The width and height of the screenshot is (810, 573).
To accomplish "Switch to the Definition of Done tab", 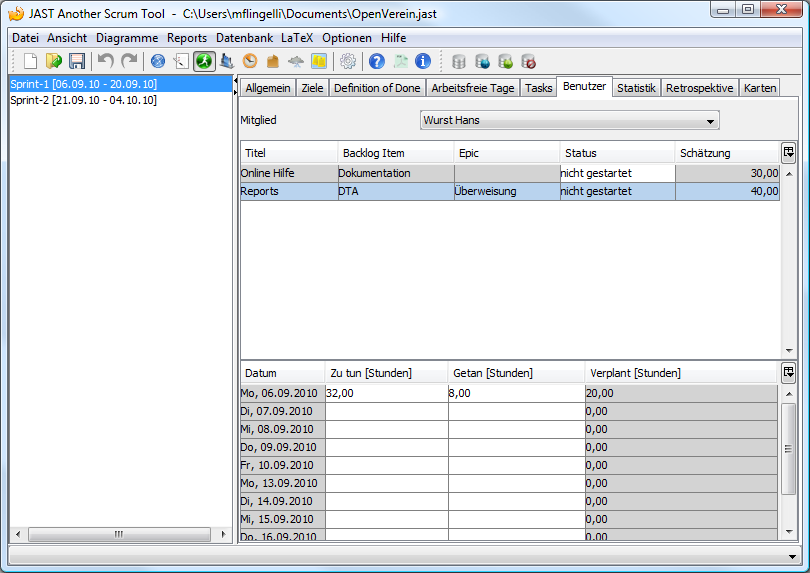I will [377, 88].
